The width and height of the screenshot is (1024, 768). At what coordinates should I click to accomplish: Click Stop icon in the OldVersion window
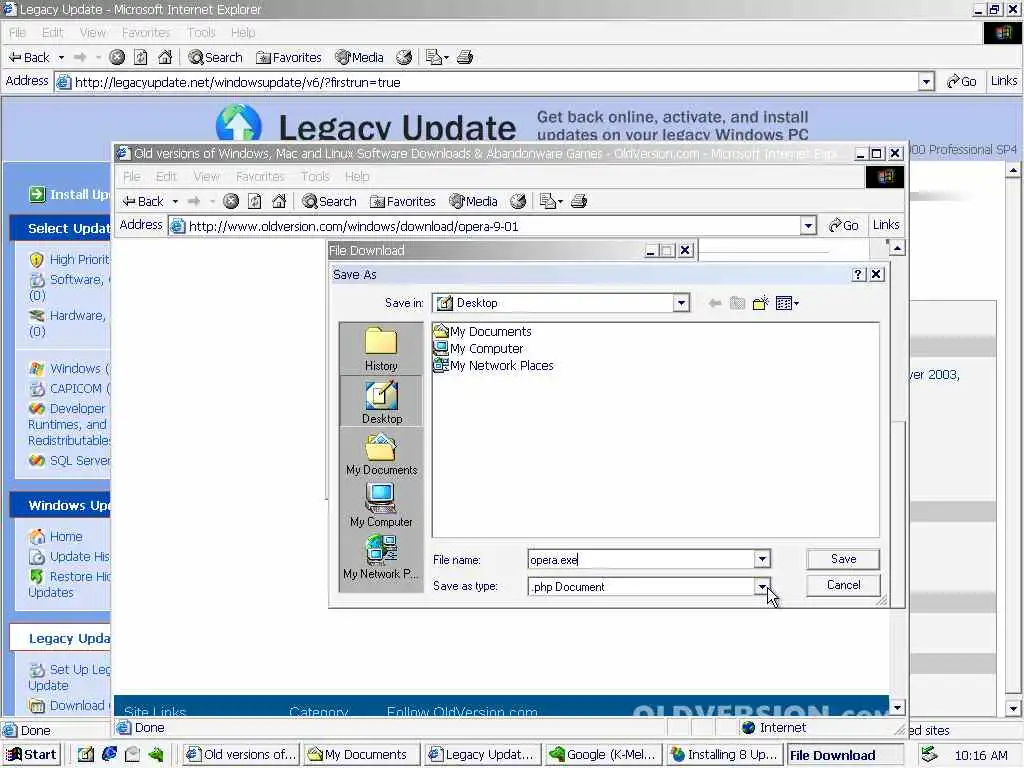[x=231, y=201]
